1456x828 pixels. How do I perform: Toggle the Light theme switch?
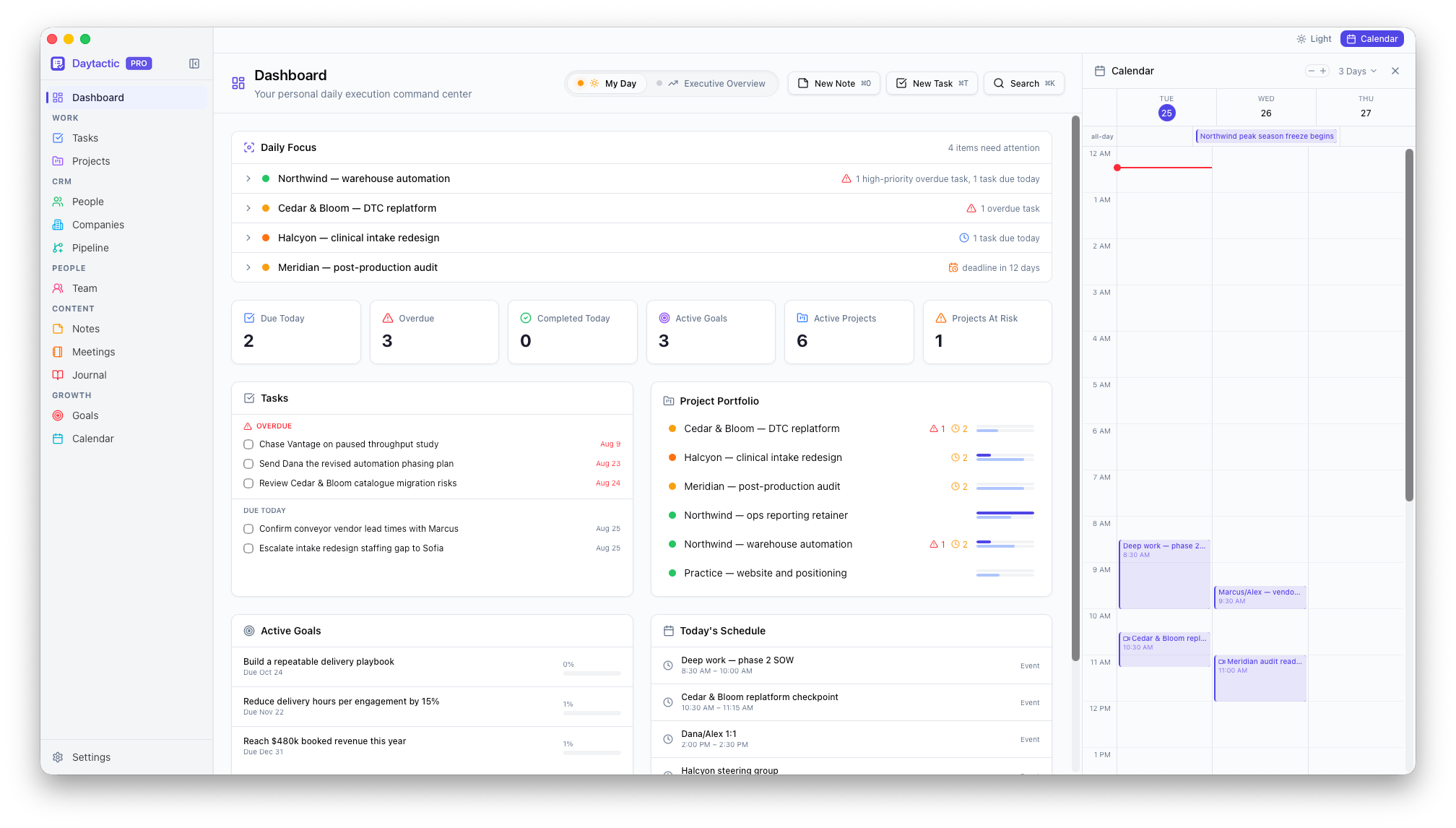[1314, 39]
